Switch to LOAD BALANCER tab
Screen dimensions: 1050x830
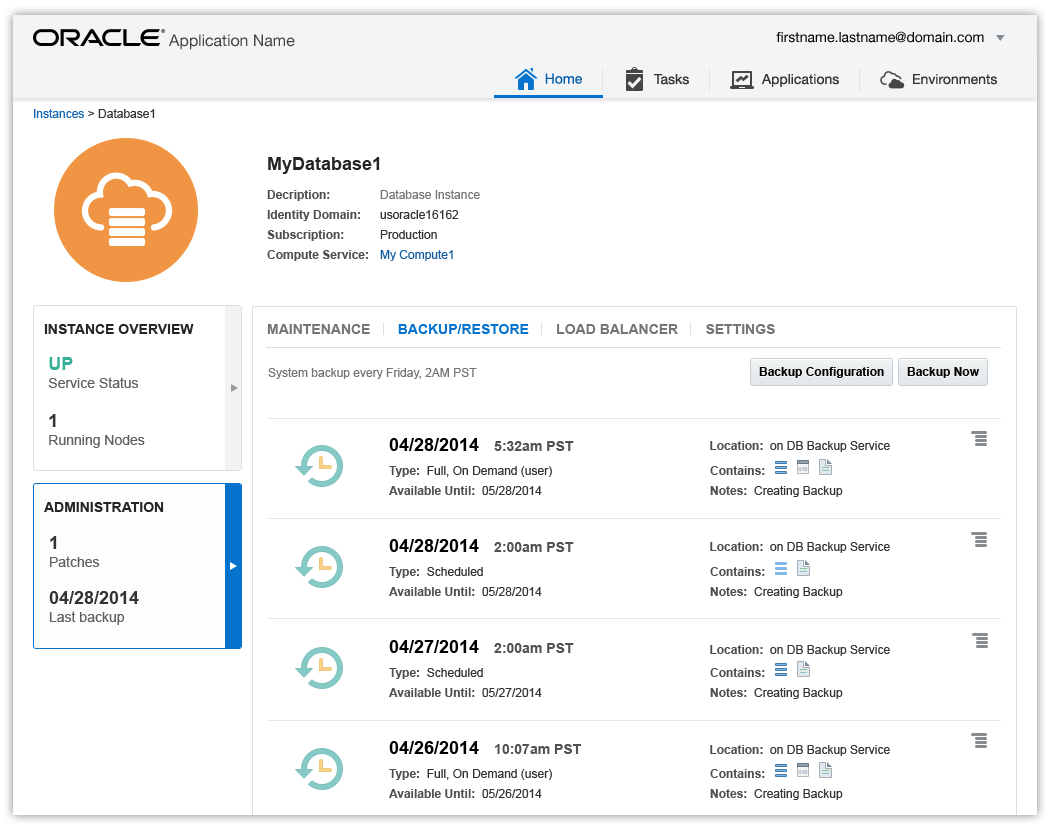[617, 330]
